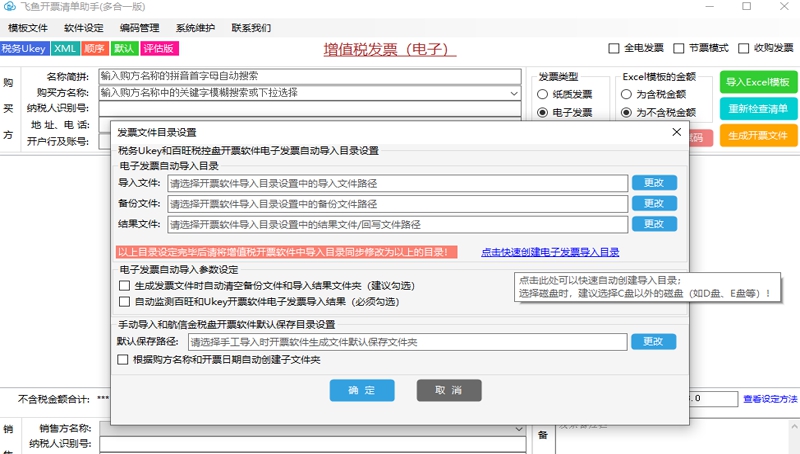Click 更改 button for 默认保存路径
Image resolution: width=800 pixels, height=454 pixels.
coord(654,341)
